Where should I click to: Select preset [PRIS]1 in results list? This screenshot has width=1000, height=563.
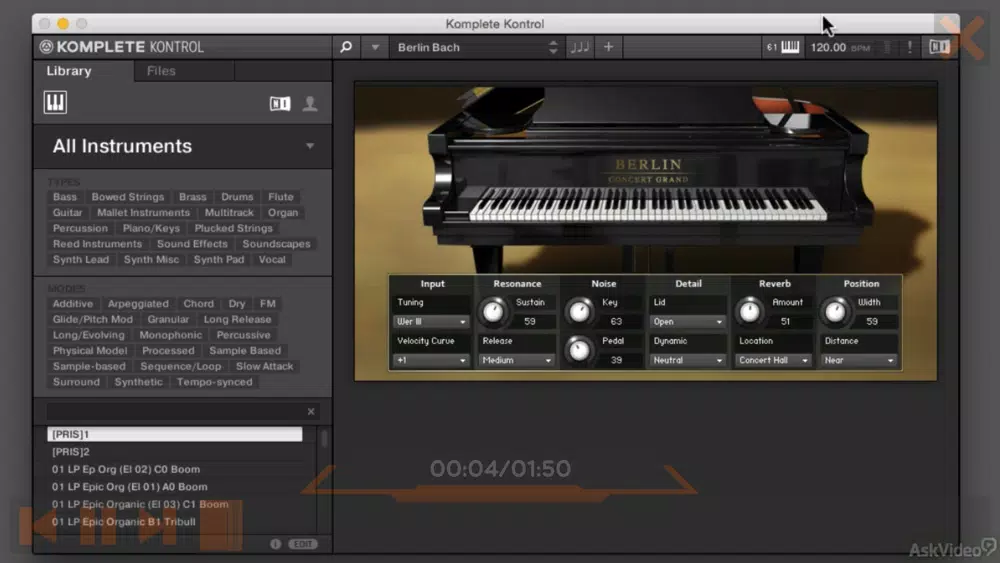(x=175, y=434)
